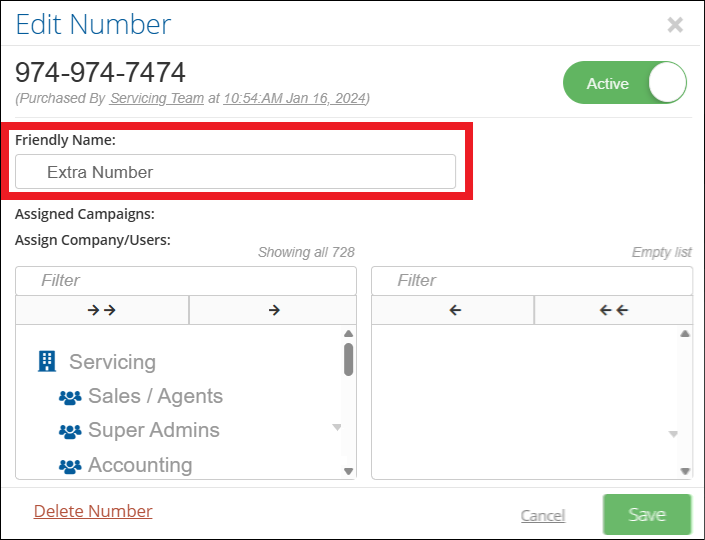Focus the right Filter box
The width and height of the screenshot is (705, 540).
click(x=532, y=281)
